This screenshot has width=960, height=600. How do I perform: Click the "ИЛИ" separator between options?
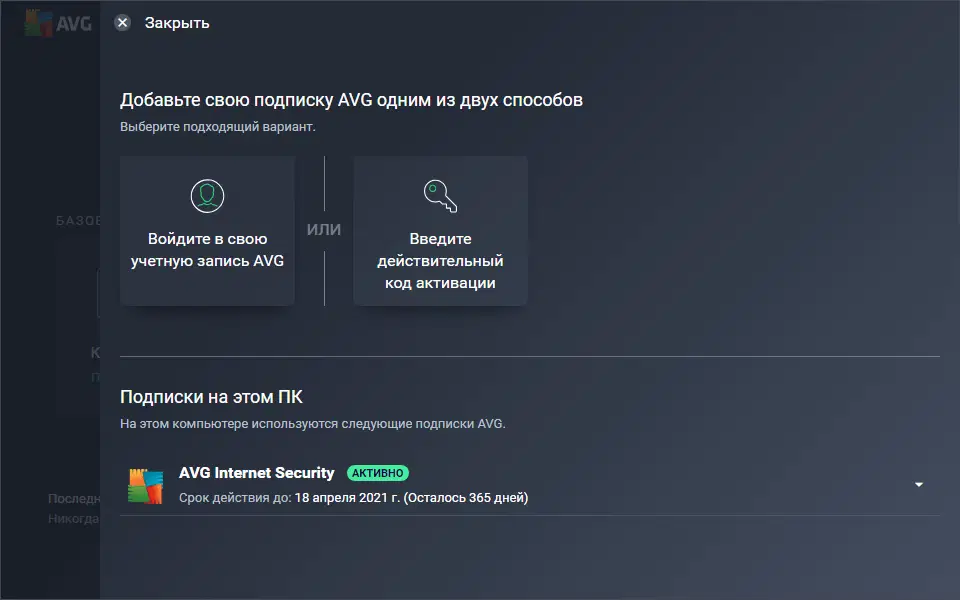[324, 230]
